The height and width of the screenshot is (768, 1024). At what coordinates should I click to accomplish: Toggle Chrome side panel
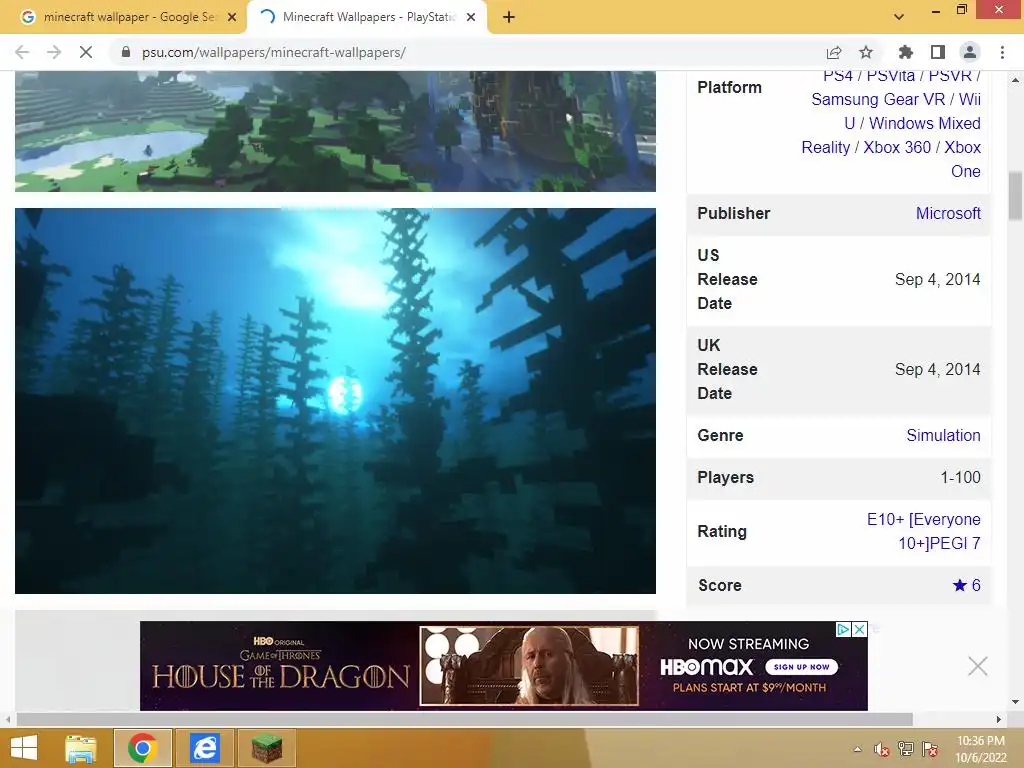[x=938, y=52]
